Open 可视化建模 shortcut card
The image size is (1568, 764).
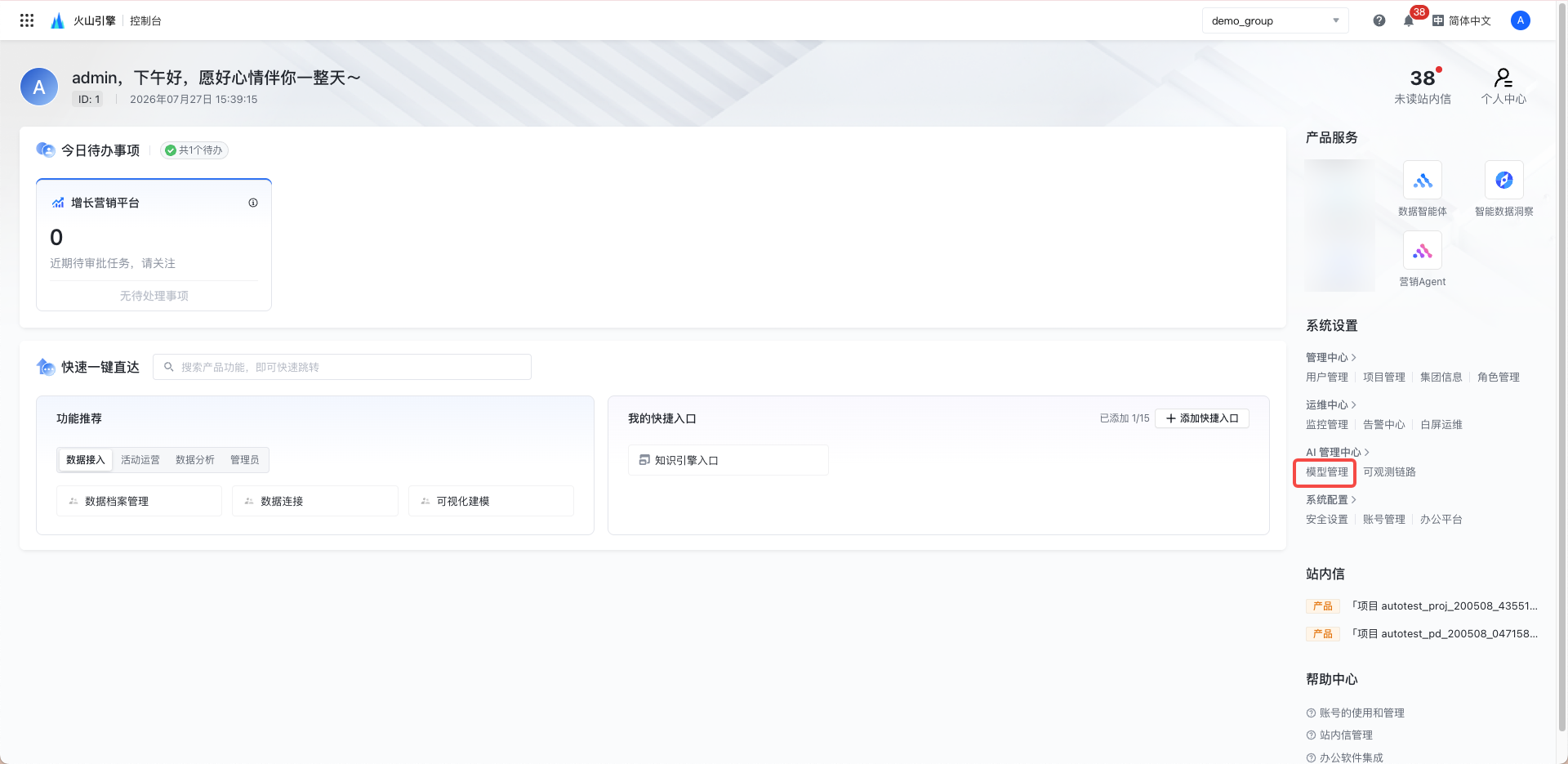click(x=491, y=501)
